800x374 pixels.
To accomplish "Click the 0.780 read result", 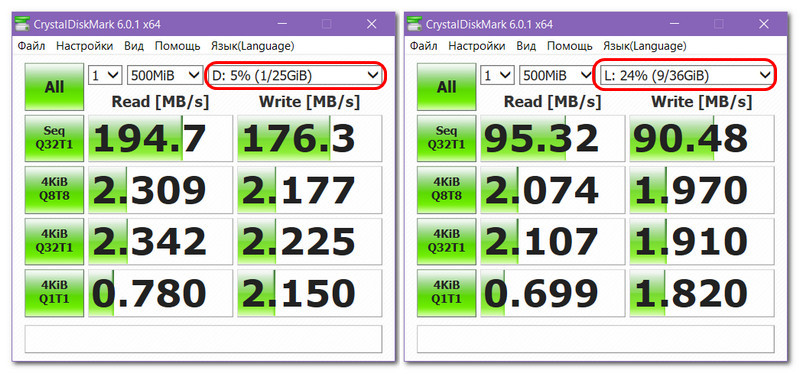I will pyautogui.click(x=161, y=292).
